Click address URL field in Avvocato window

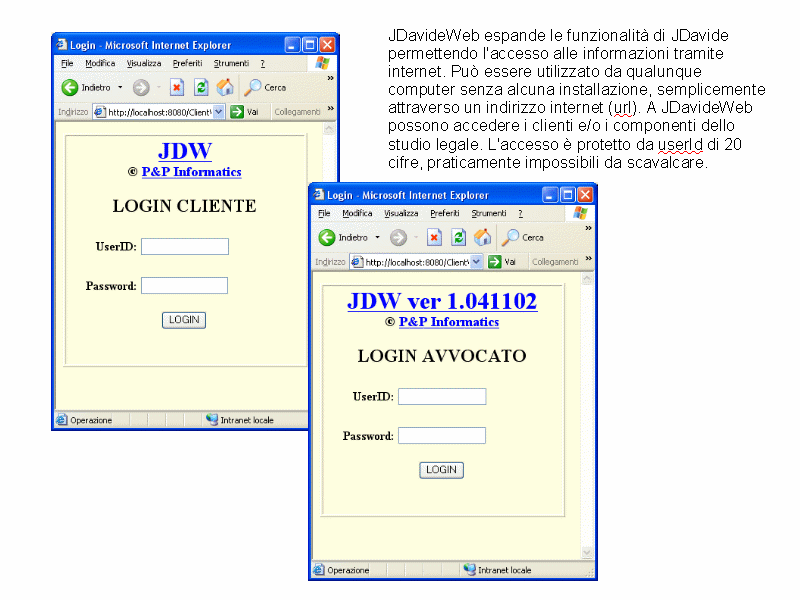(417, 262)
